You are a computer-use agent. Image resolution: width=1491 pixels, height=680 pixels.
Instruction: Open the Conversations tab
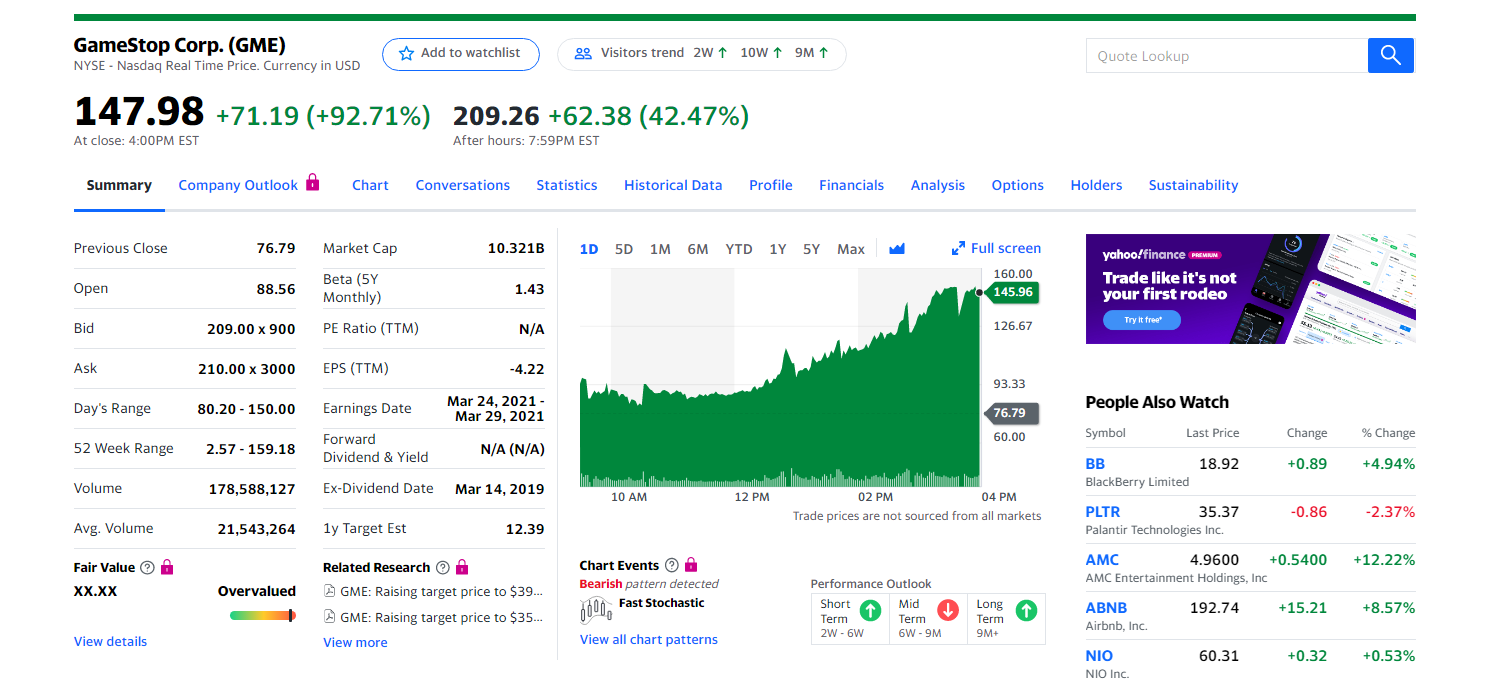(463, 185)
